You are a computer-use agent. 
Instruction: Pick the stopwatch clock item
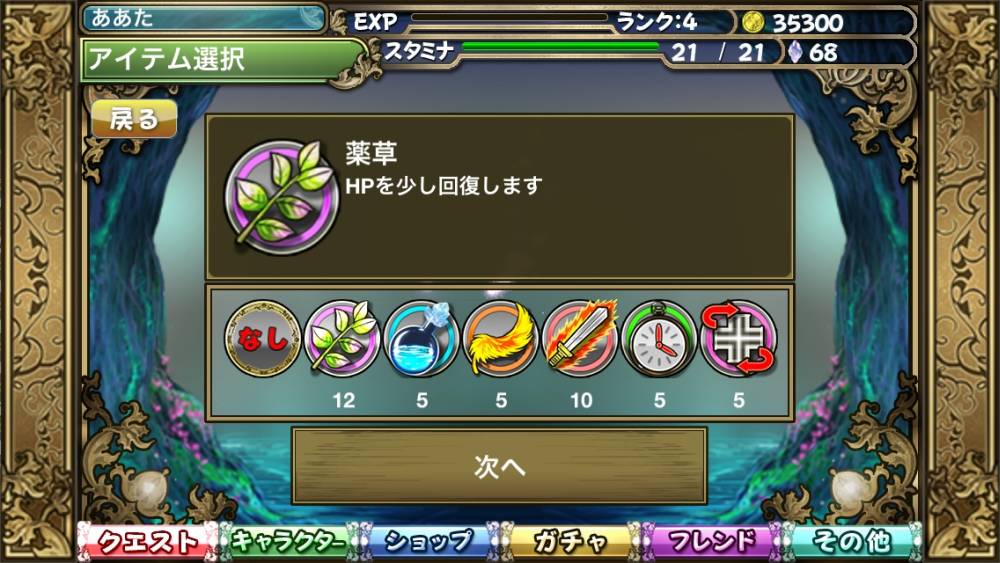[659, 339]
